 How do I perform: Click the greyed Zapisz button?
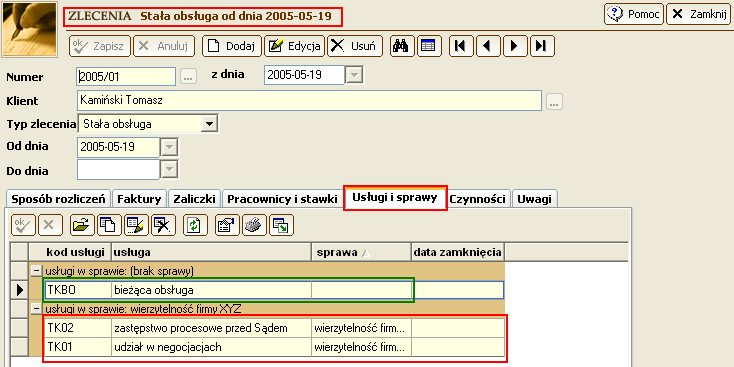(100, 46)
